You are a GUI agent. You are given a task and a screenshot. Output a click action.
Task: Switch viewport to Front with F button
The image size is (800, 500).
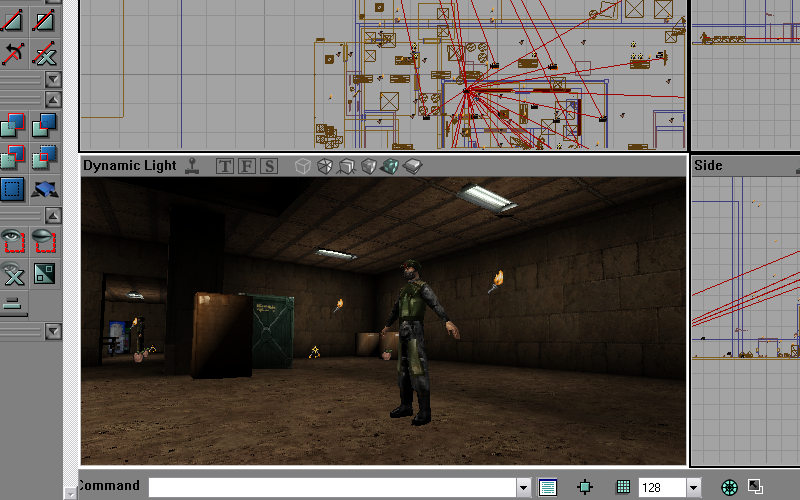point(247,166)
